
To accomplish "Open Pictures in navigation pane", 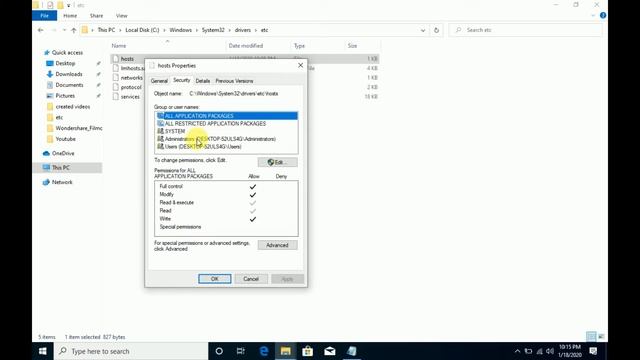I will coord(65,96).
